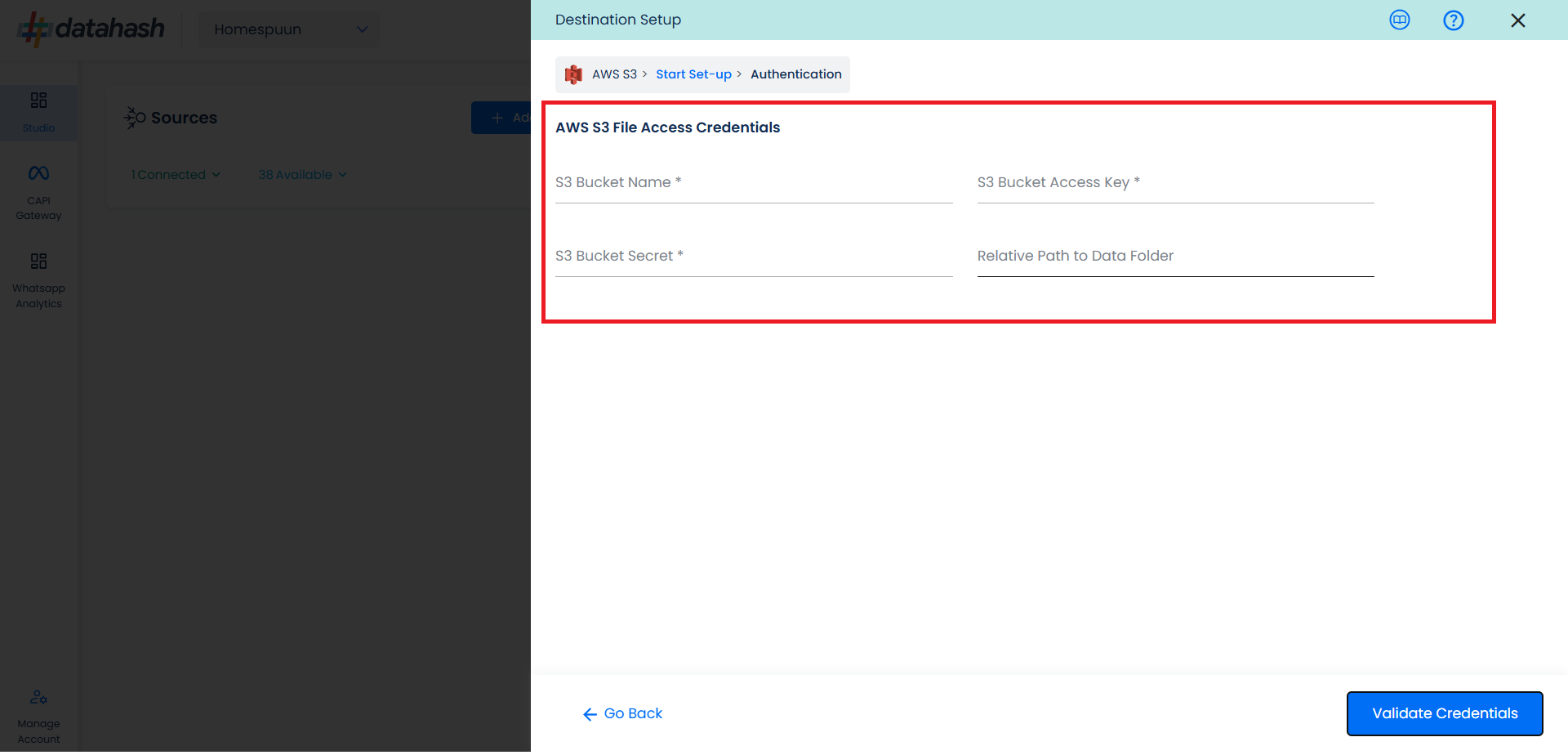
Task: Click the Sources heading icon
Action: pos(134,118)
